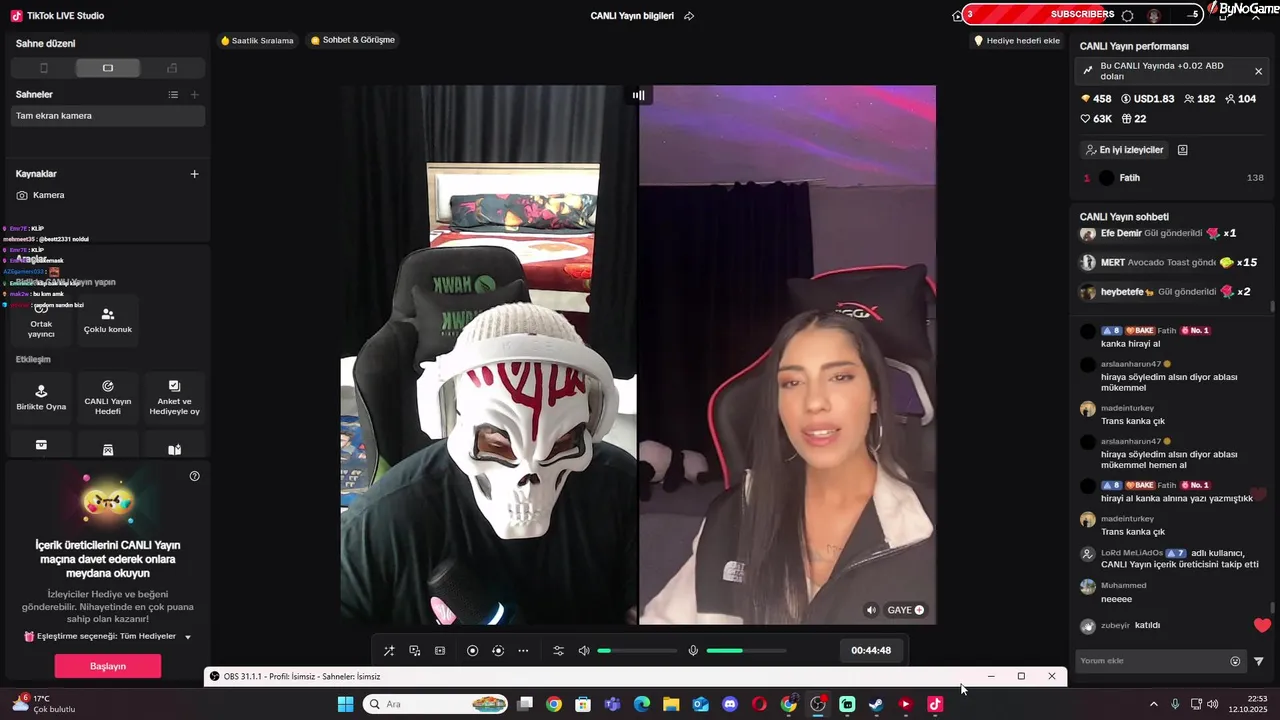Open Anket ve Hediyeyle oy tool
The height and width of the screenshot is (720, 1280).
[x=174, y=398]
